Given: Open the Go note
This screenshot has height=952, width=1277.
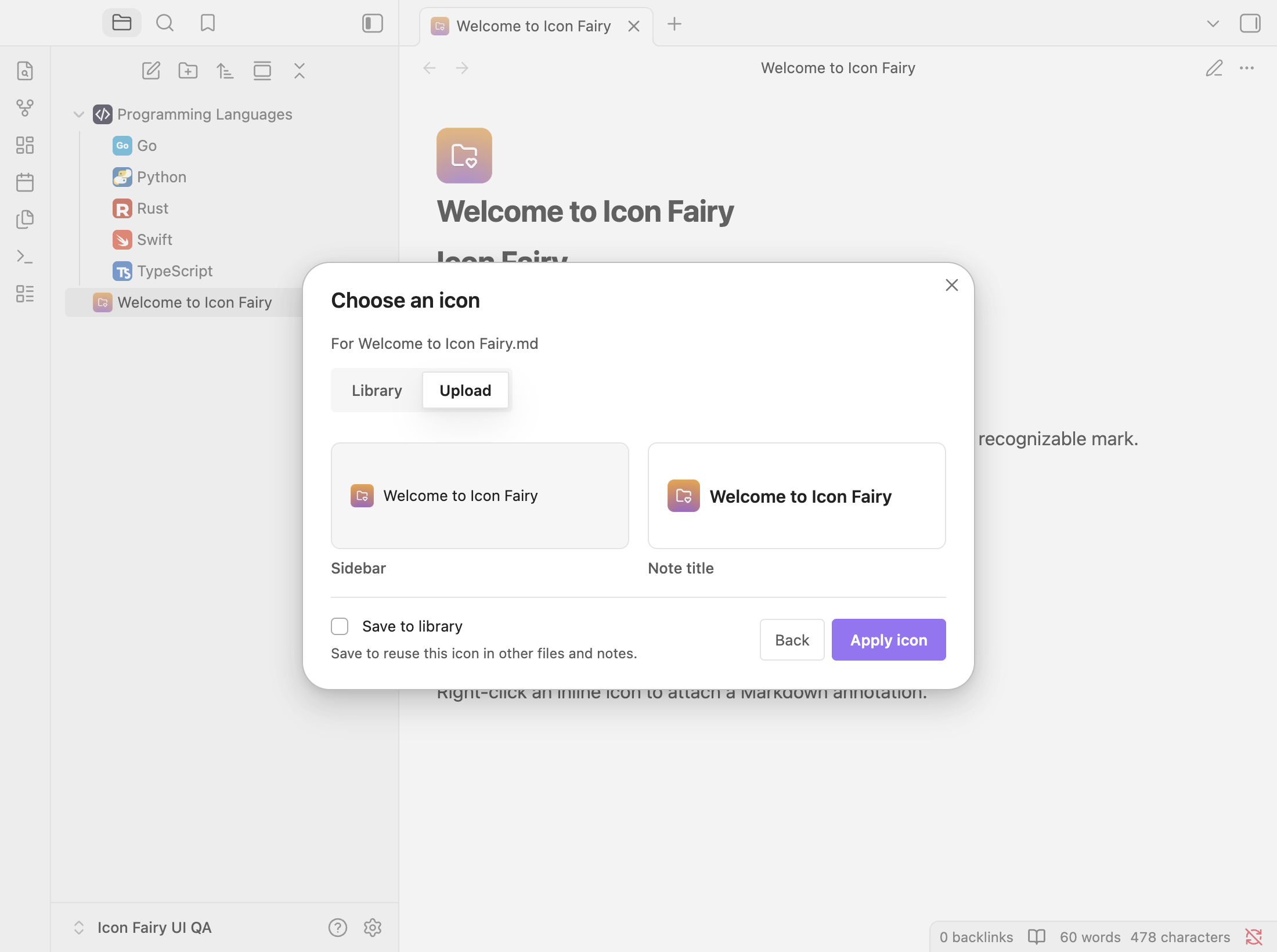Looking at the screenshot, I should click(147, 146).
